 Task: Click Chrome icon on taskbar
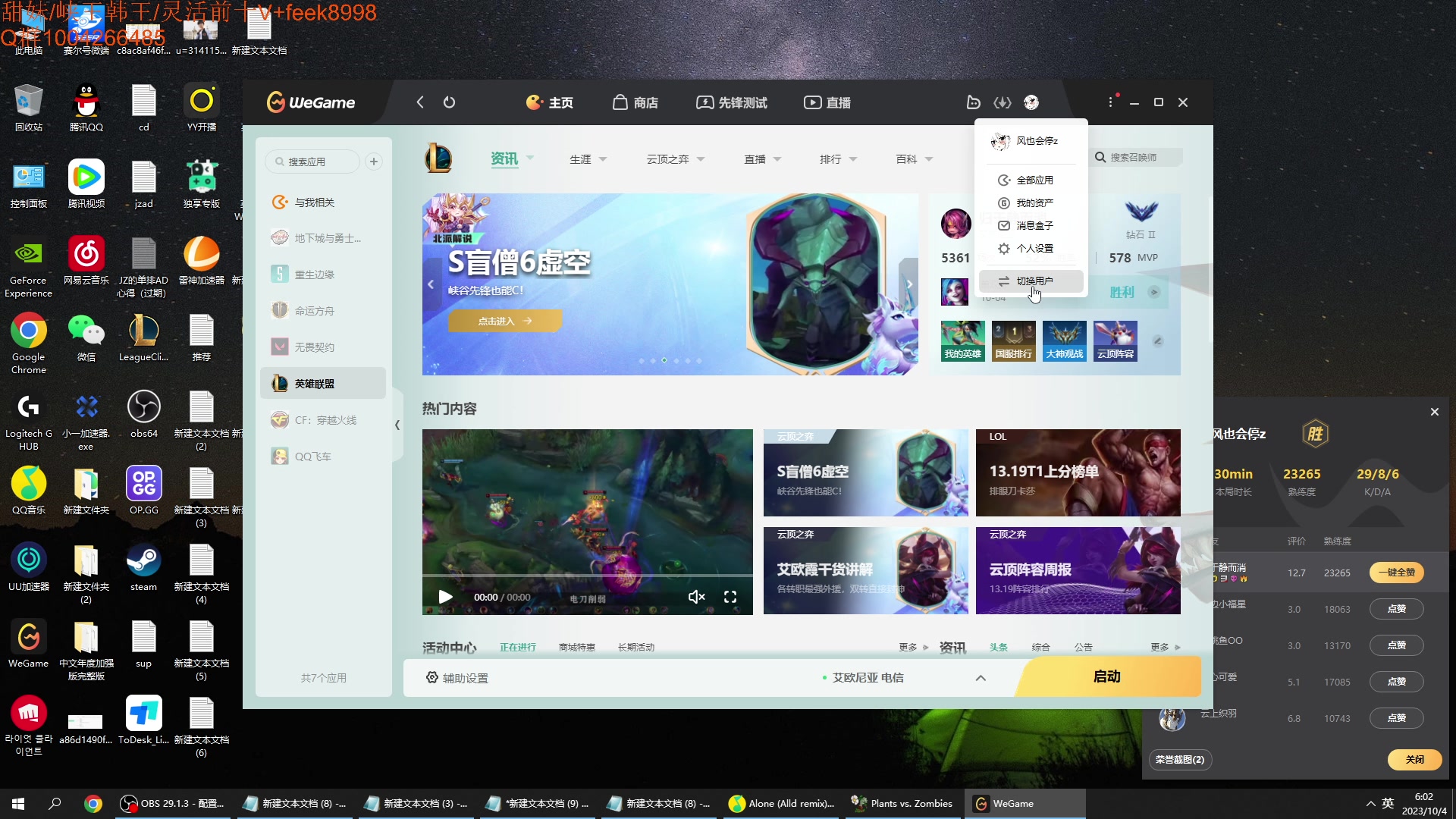click(93, 804)
